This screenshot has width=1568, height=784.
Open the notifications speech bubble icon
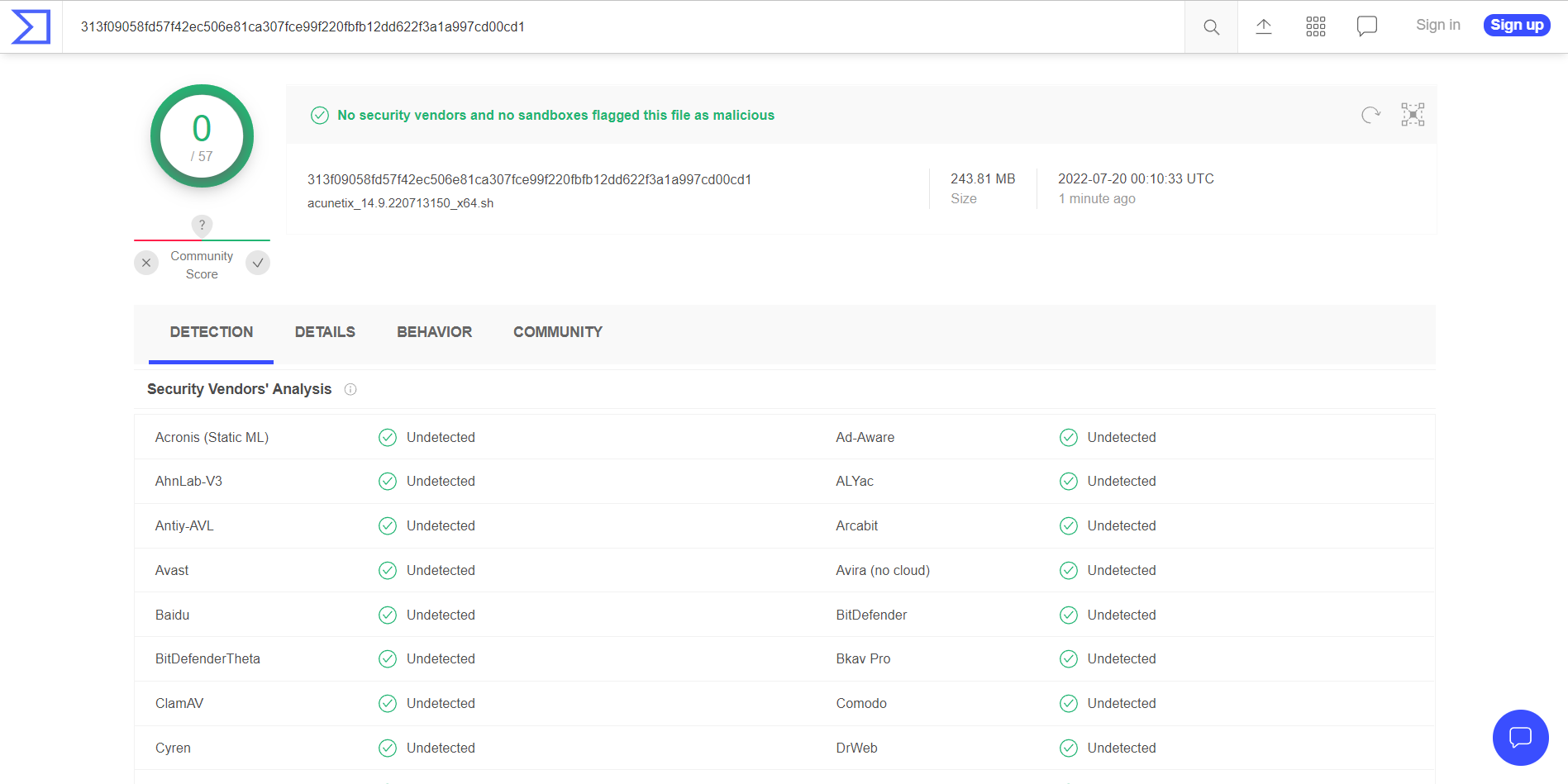[x=1367, y=26]
